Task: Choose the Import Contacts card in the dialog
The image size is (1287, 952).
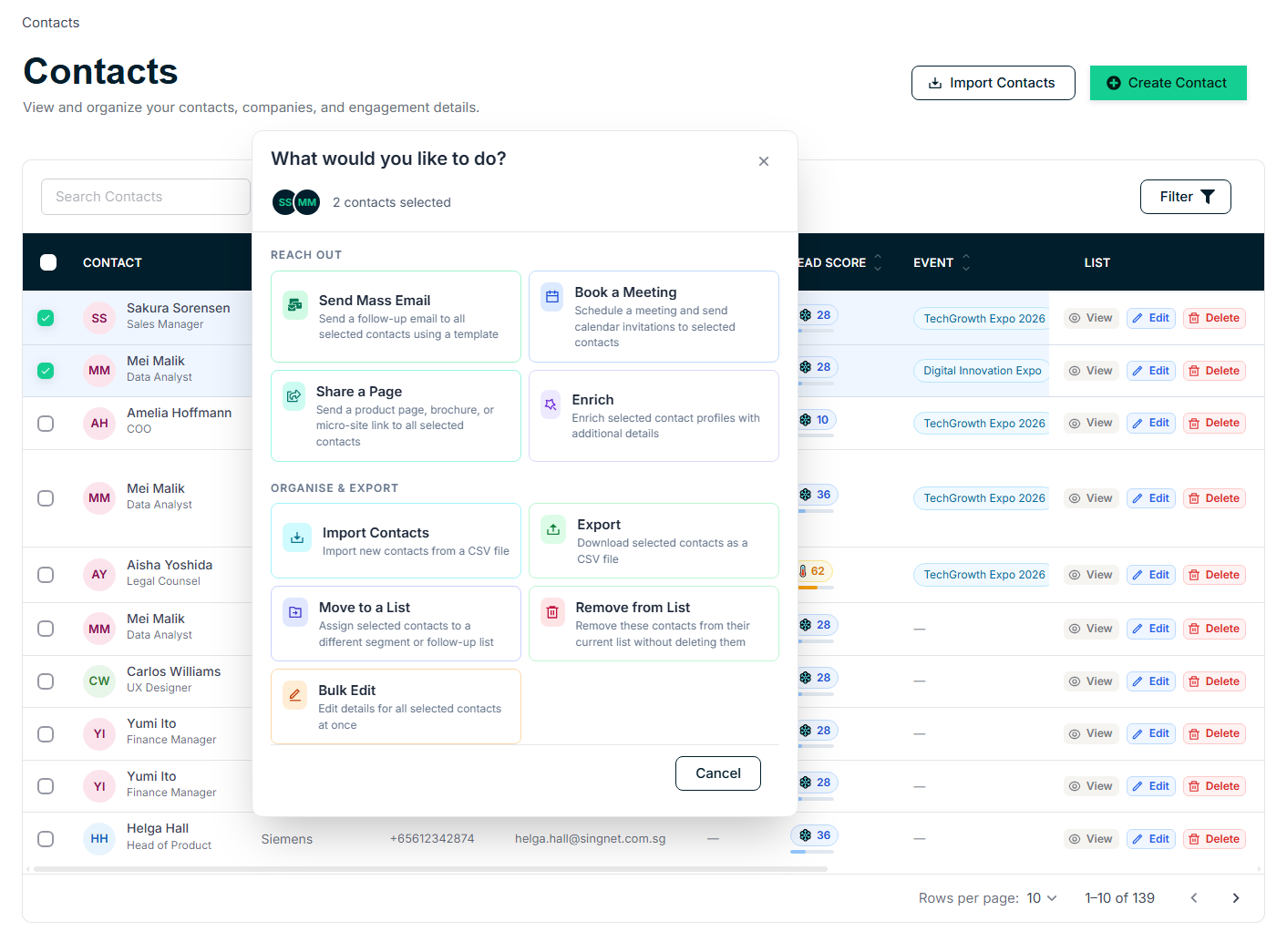Action: (396, 541)
